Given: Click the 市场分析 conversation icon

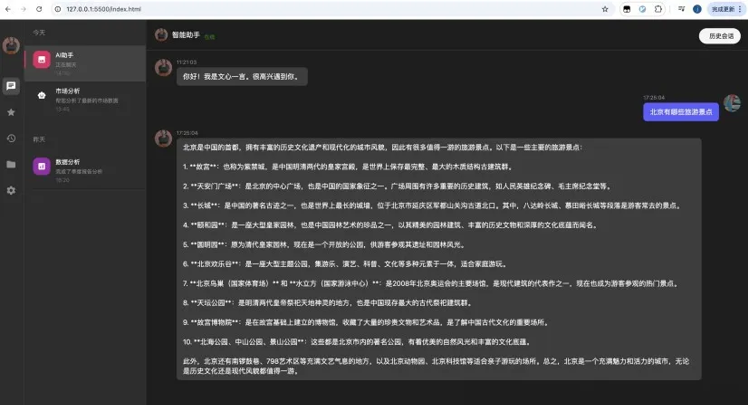Looking at the screenshot, I should [x=41, y=96].
